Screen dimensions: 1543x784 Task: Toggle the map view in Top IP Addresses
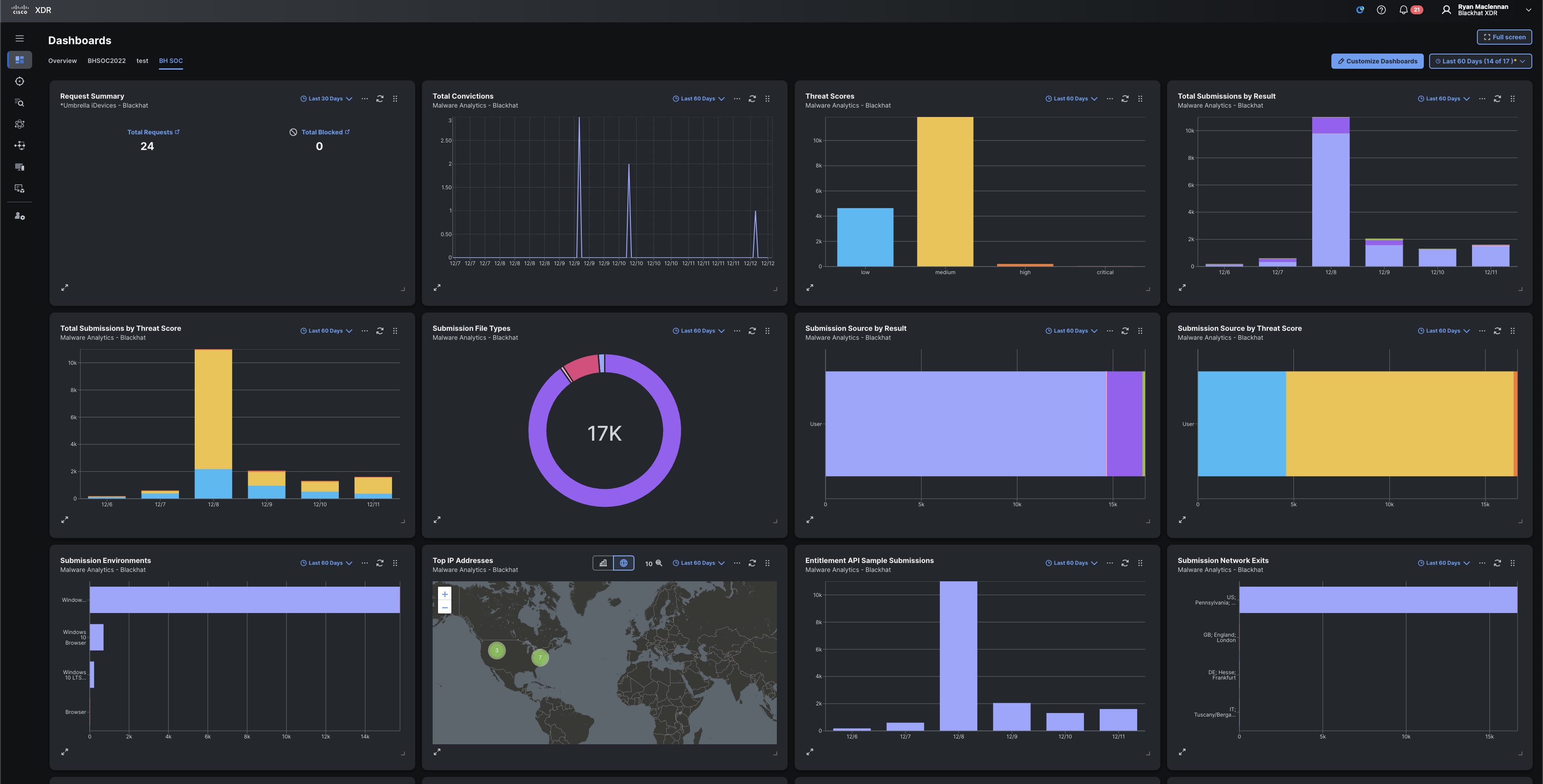tap(624, 563)
